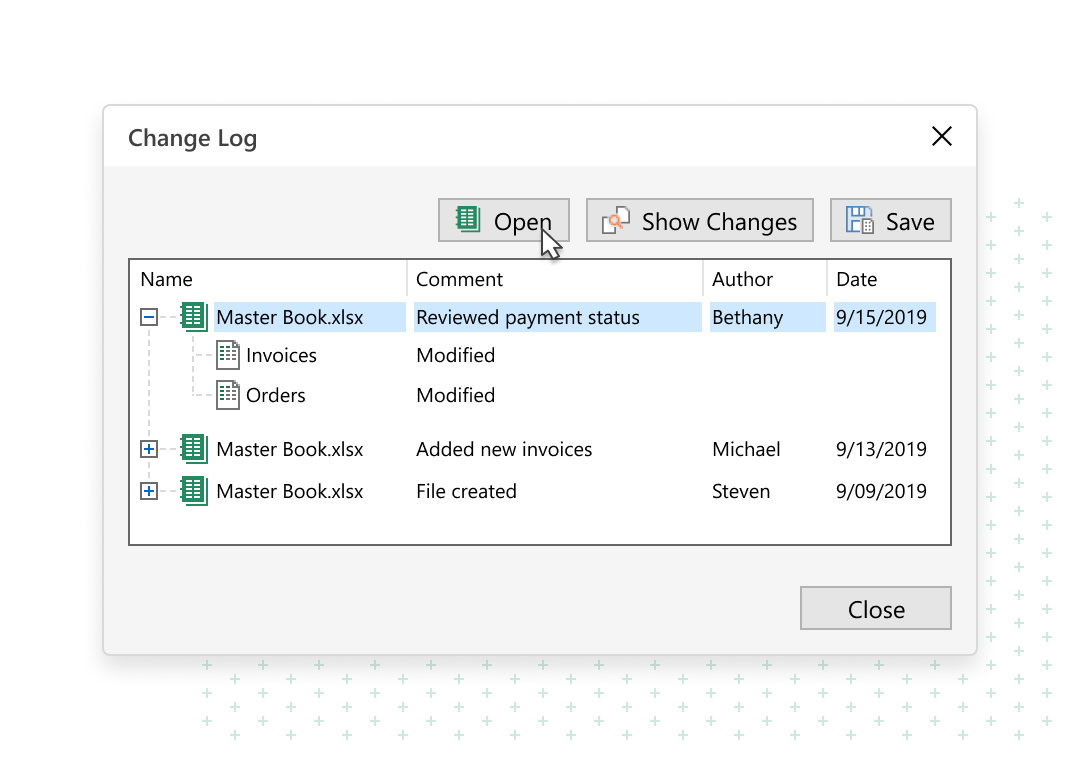Screen dimensions: 1080x760
Task: Sort by the Comment column header
Action: 459,279
